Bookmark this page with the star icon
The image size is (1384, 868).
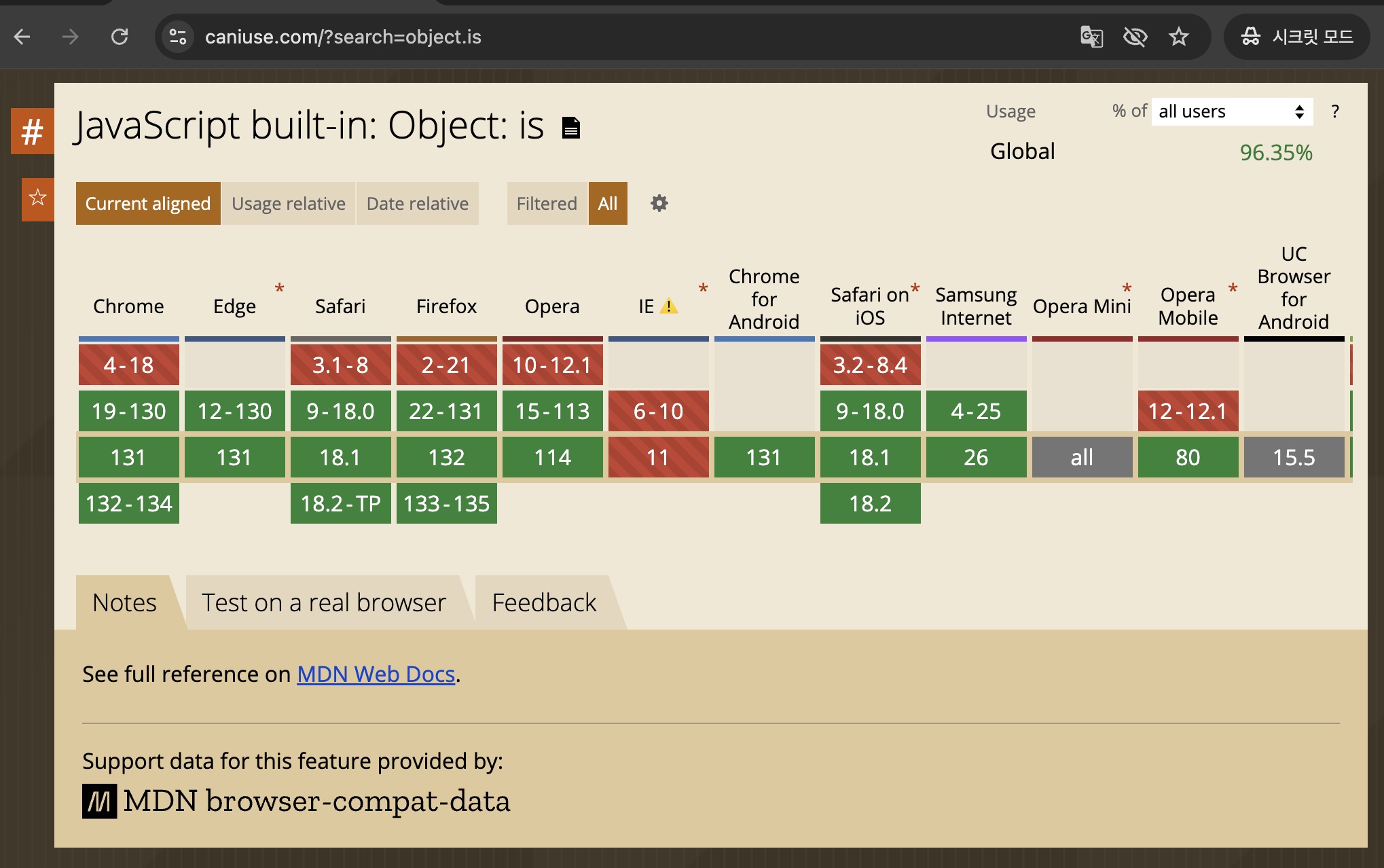click(1179, 37)
